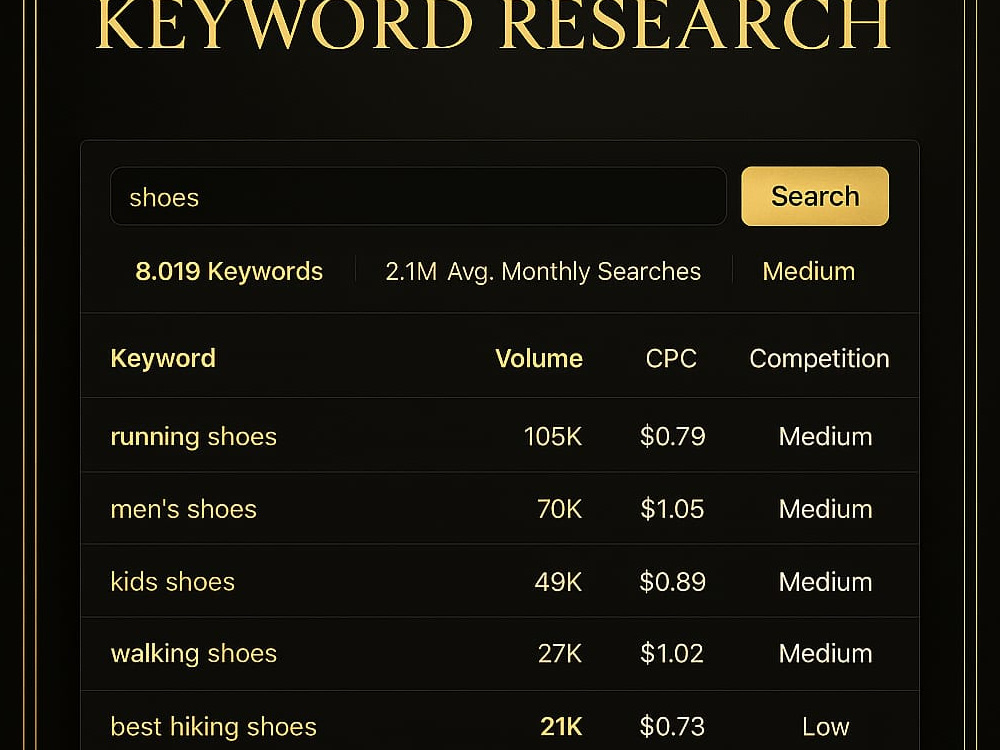Click Medium competition for running shoes
1000x750 pixels.
click(x=826, y=437)
